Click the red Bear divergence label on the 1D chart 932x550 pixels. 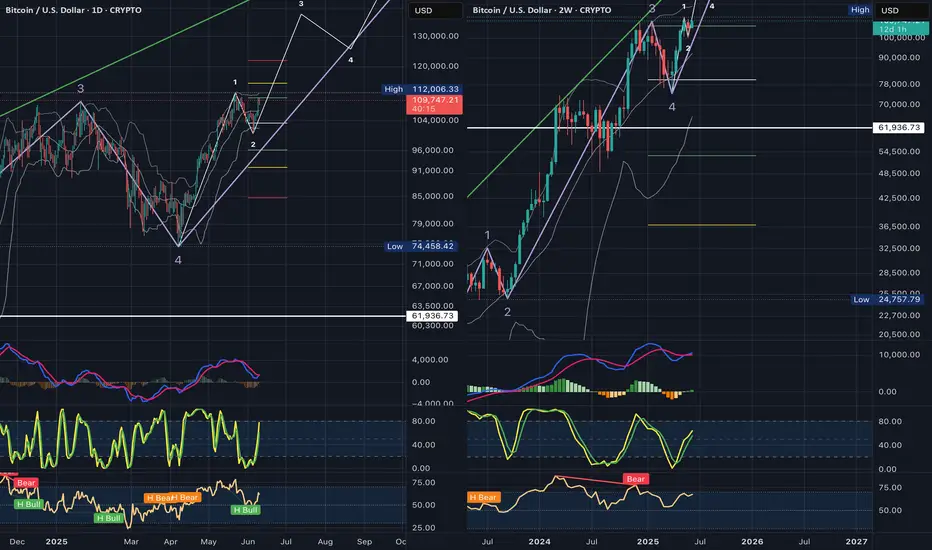click(x=26, y=483)
